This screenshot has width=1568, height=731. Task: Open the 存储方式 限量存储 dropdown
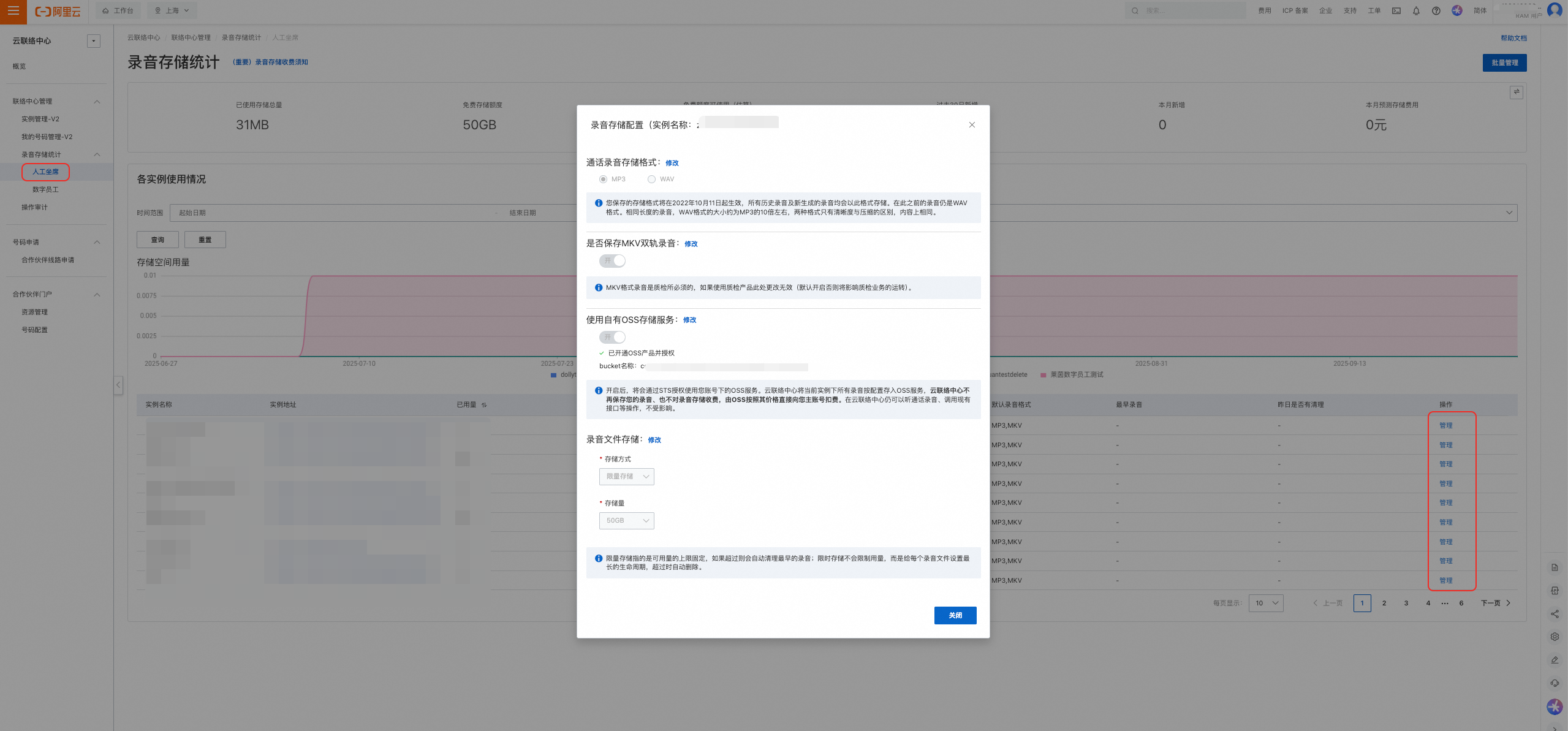pyautogui.click(x=626, y=477)
